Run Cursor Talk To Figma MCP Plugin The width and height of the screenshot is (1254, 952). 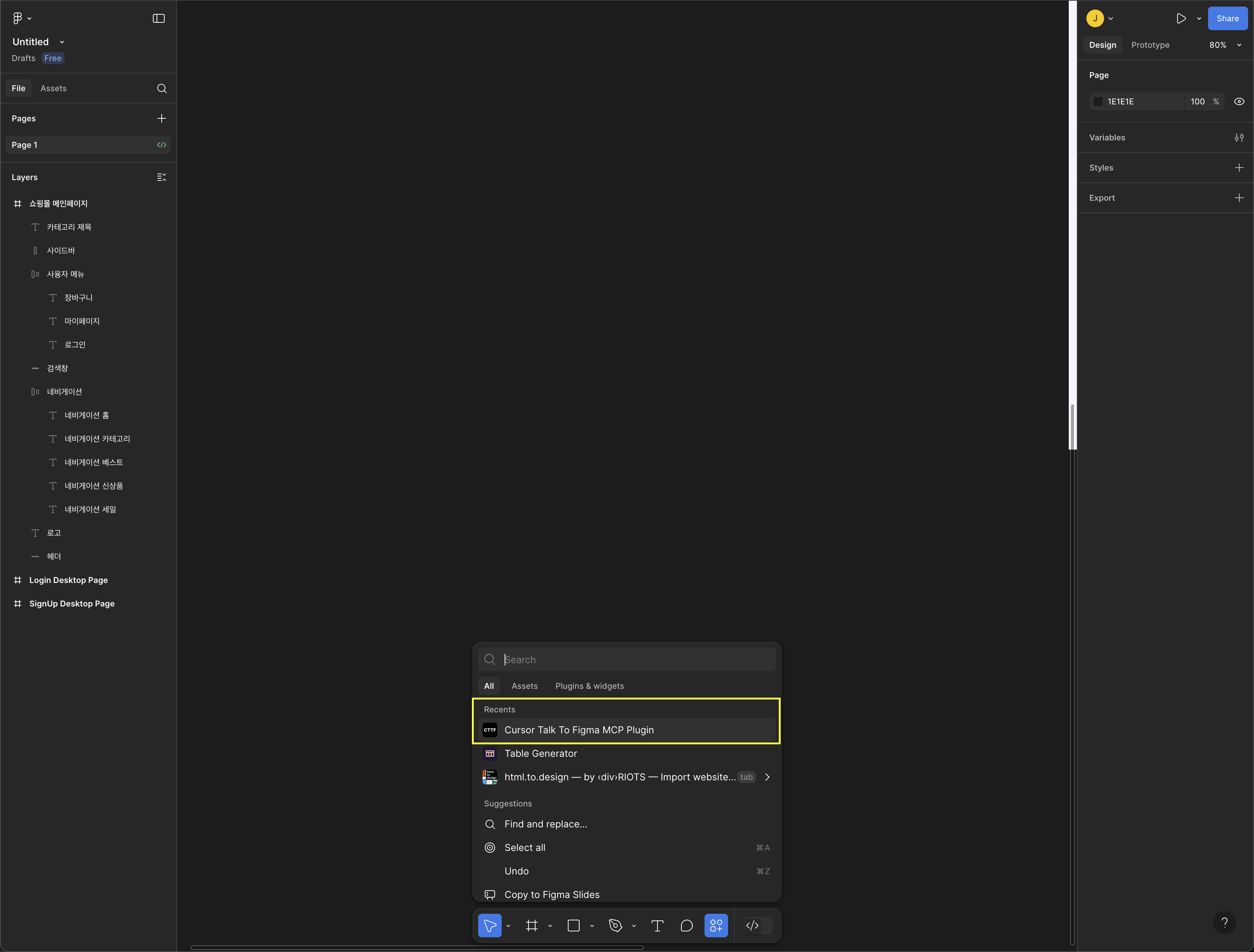(x=578, y=730)
